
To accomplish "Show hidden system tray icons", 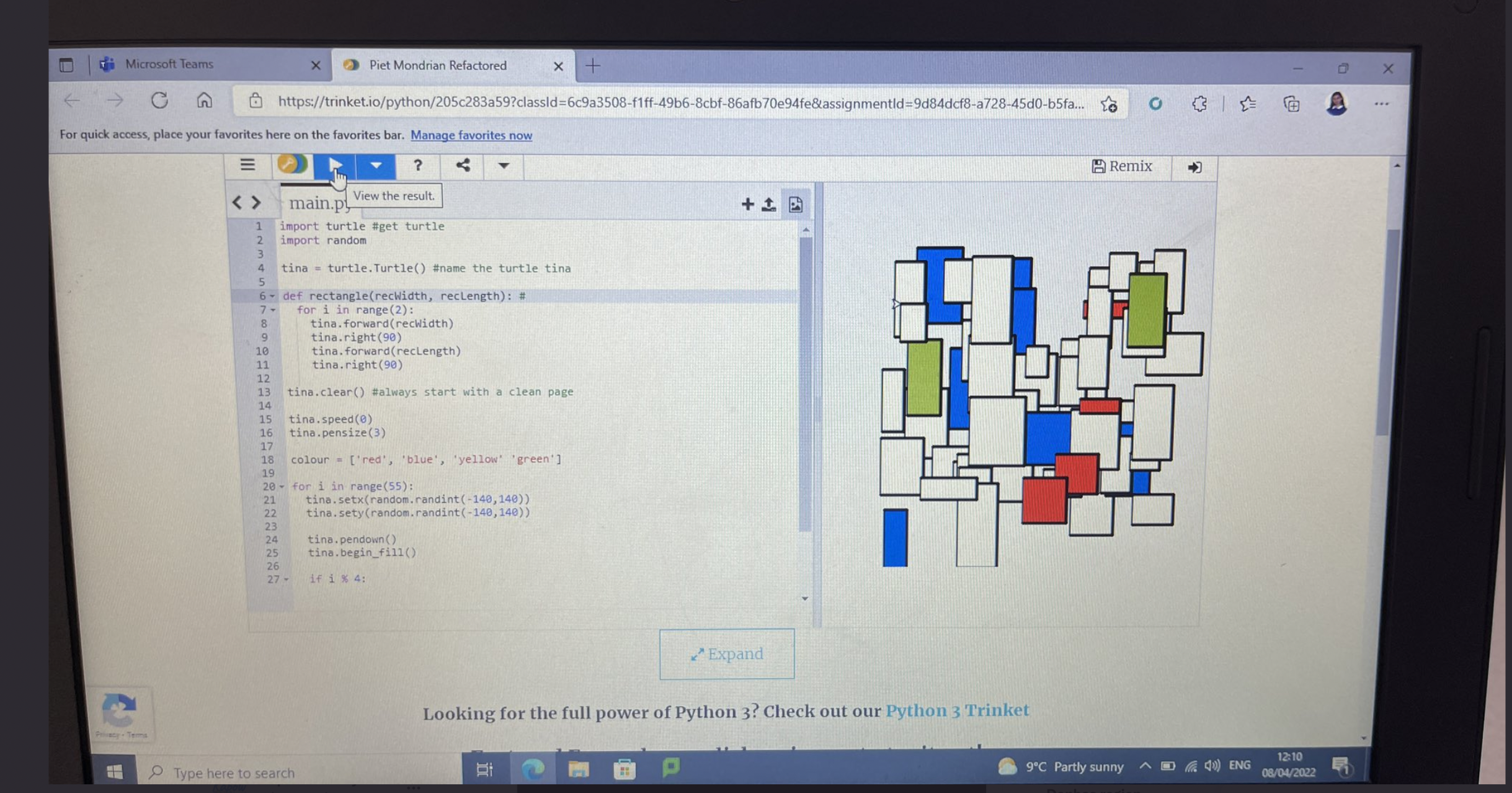I will [x=1145, y=766].
